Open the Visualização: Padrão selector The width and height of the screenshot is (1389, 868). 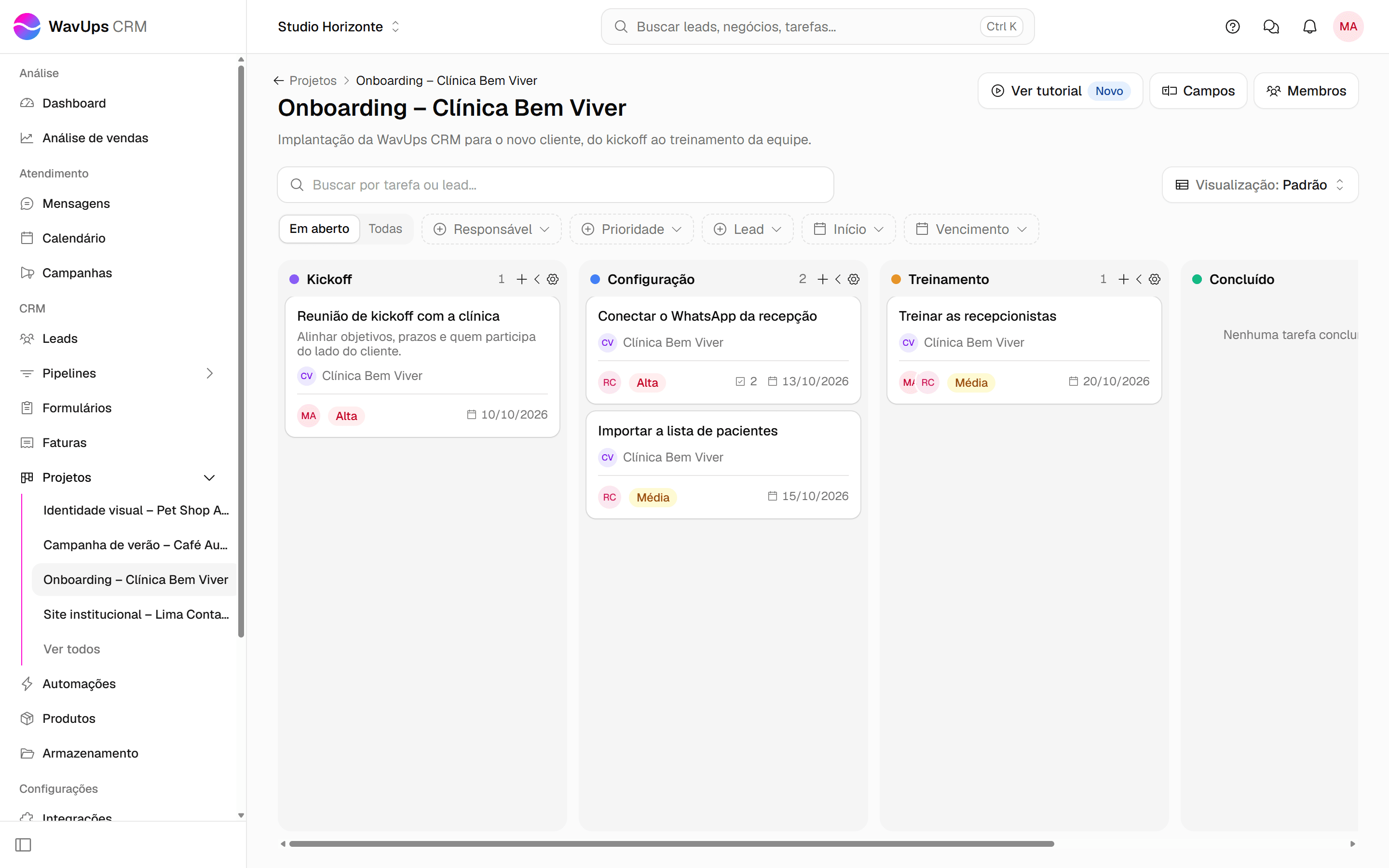point(1260,185)
